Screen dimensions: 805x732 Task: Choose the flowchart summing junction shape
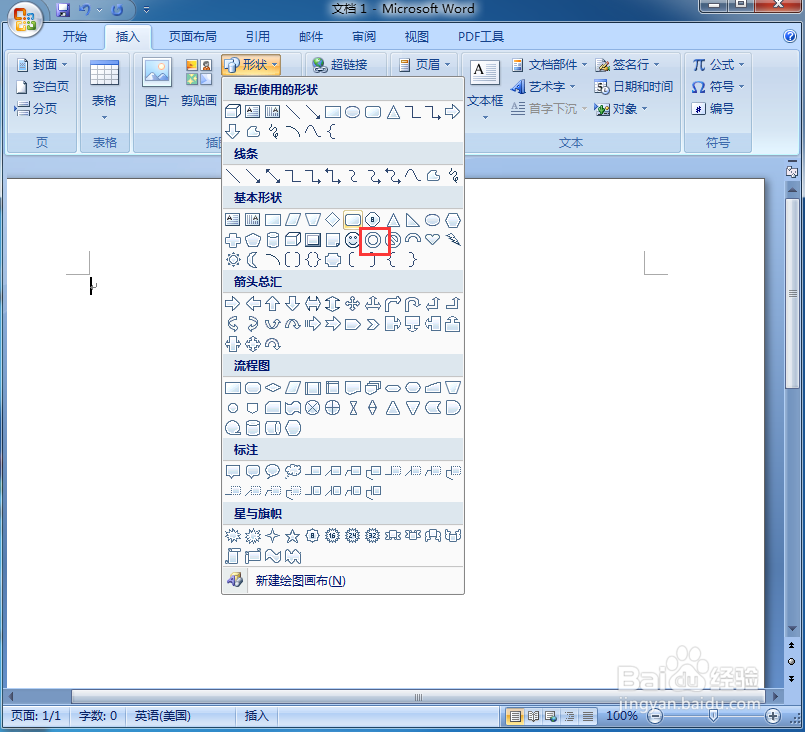click(x=312, y=408)
